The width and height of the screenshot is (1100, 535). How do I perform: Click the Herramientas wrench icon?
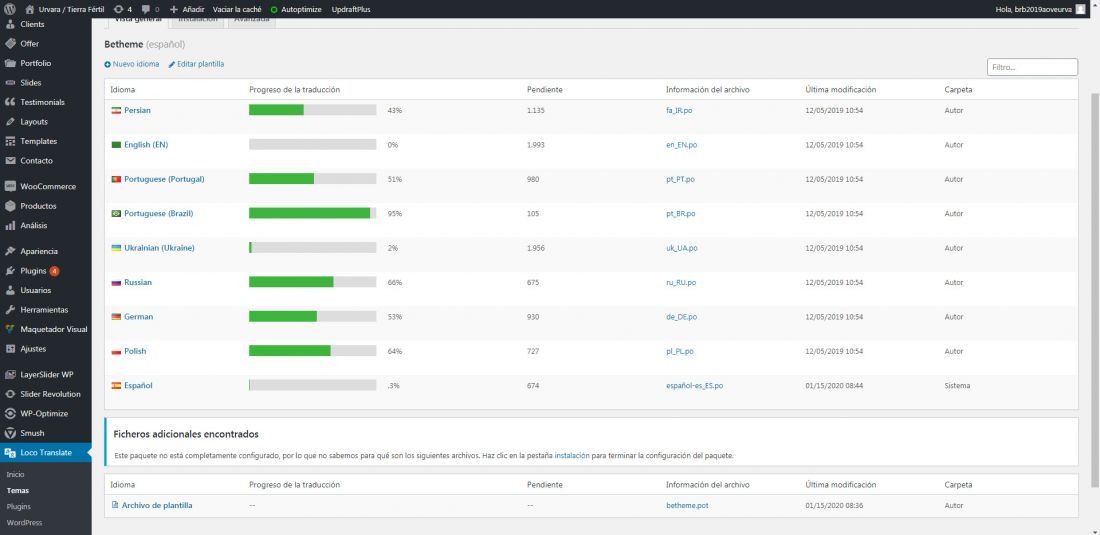[x=10, y=310]
